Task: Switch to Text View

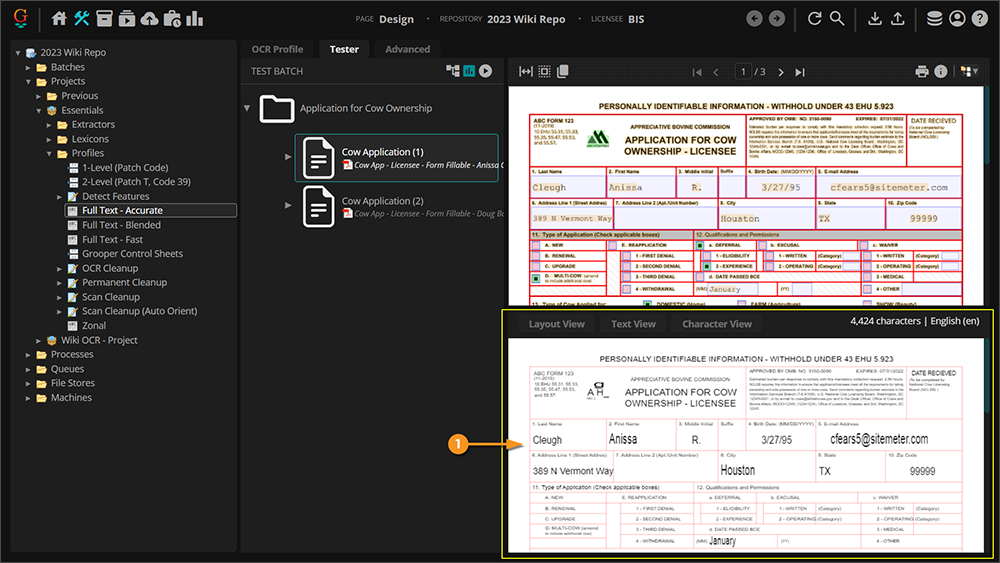Action: tap(633, 324)
